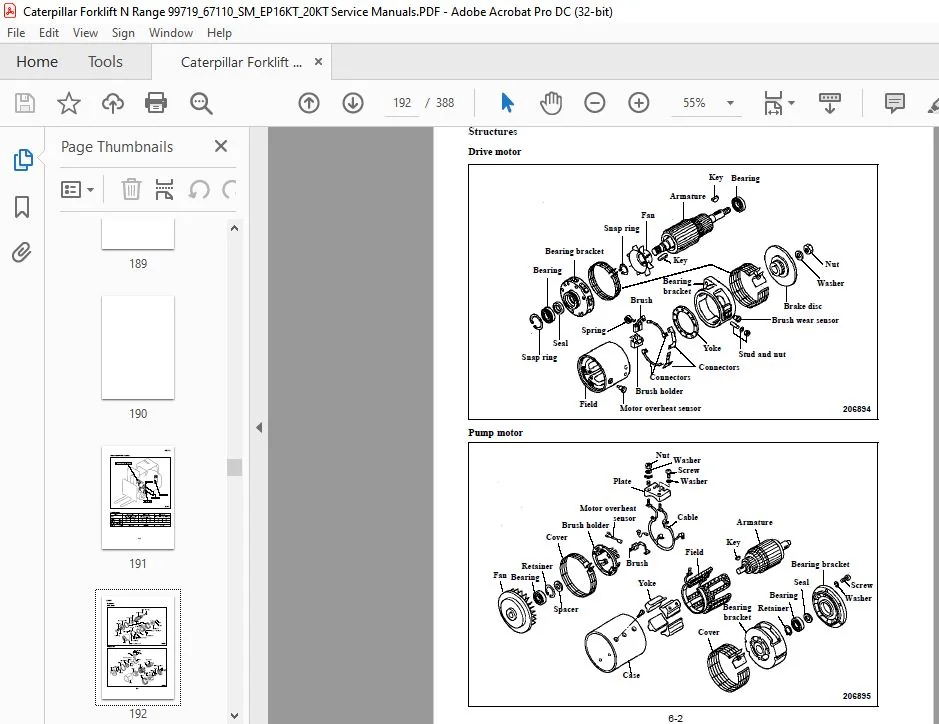Image resolution: width=939 pixels, height=724 pixels.
Task: Zoom in with the plus icon
Action: tap(638, 103)
